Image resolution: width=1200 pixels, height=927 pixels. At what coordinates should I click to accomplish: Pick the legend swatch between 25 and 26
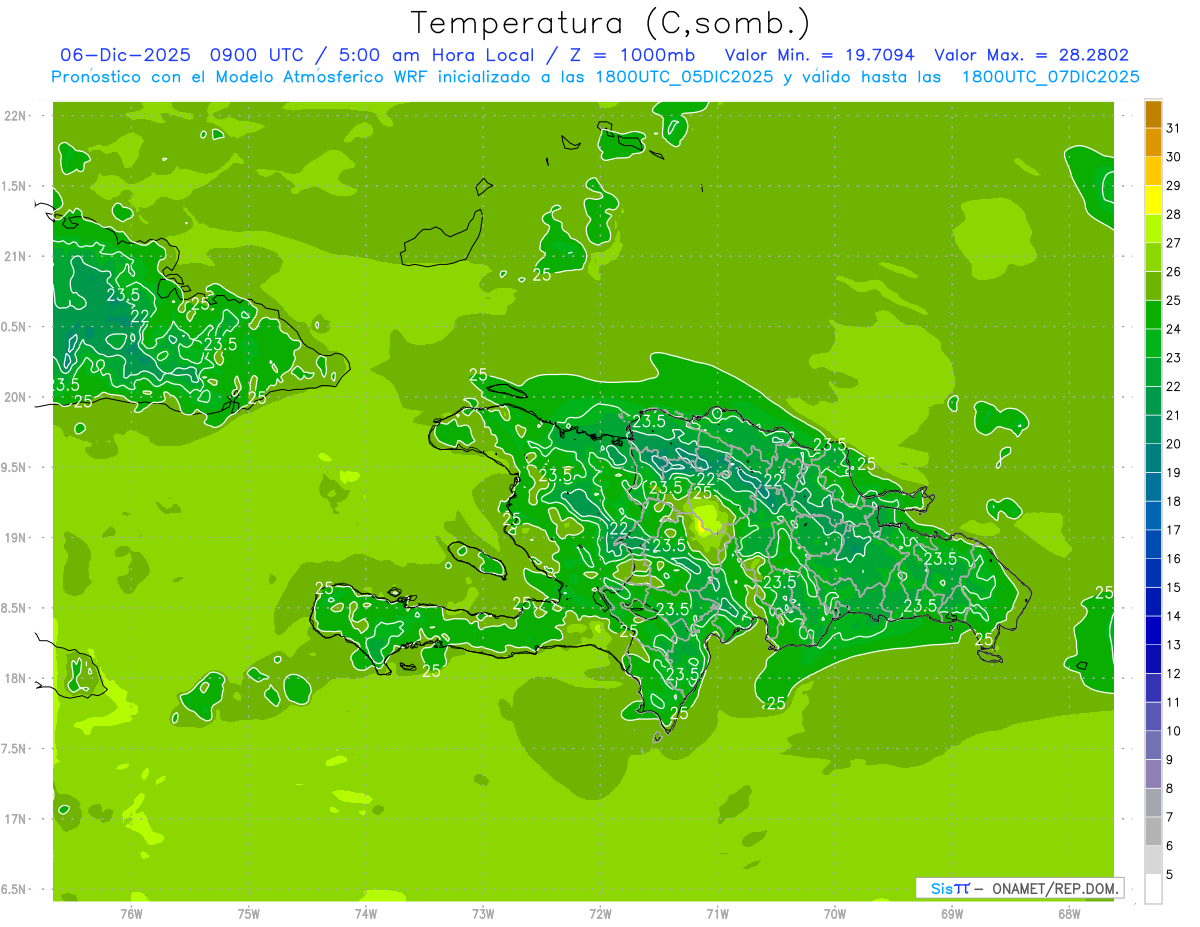[1153, 286]
